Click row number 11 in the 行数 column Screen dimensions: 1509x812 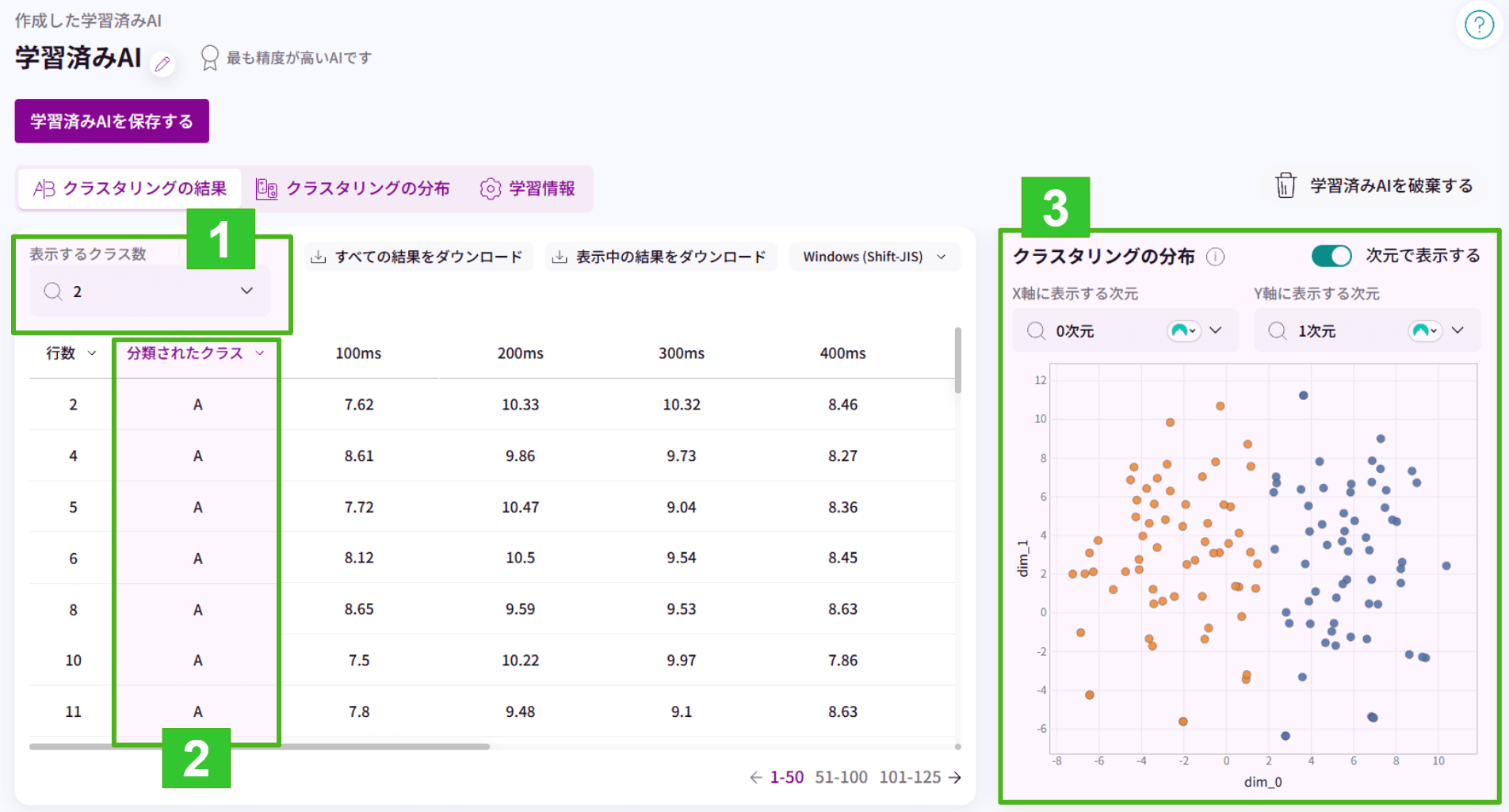tap(73, 712)
